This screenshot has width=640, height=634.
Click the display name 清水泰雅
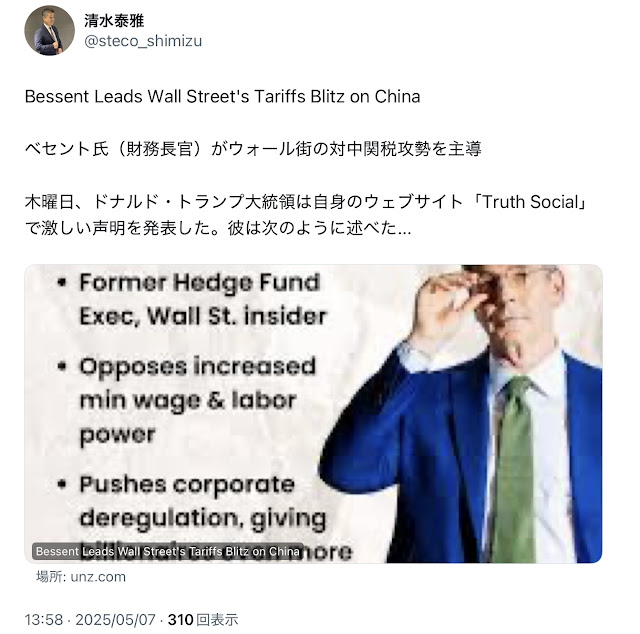(x=114, y=20)
